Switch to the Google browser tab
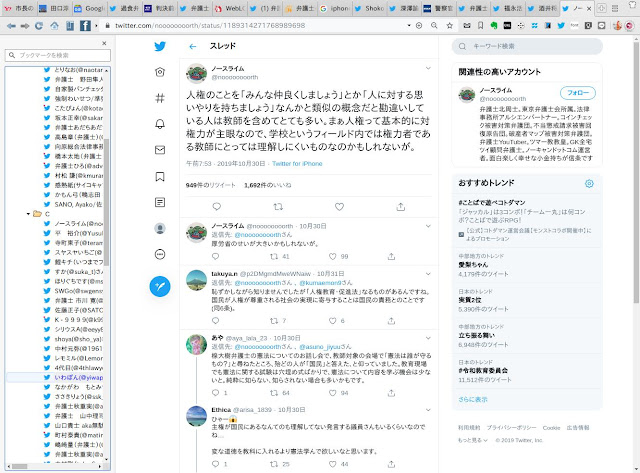Image resolution: width=640 pixels, height=473 pixels. pyautogui.click(x=89, y=8)
